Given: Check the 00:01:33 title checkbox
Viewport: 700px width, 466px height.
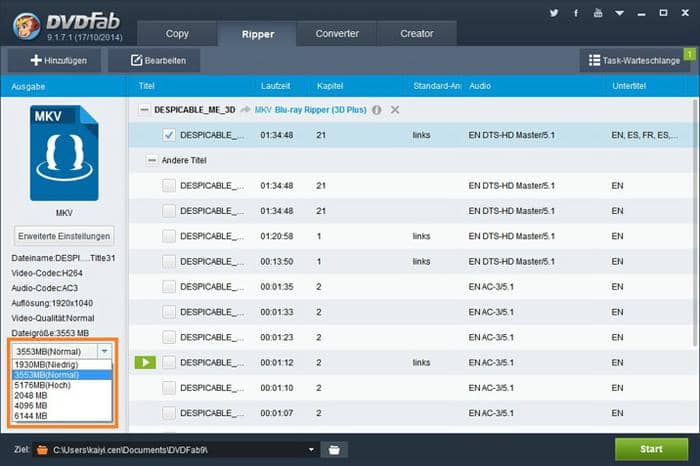Looking at the screenshot, I should click(x=168, y=312).
